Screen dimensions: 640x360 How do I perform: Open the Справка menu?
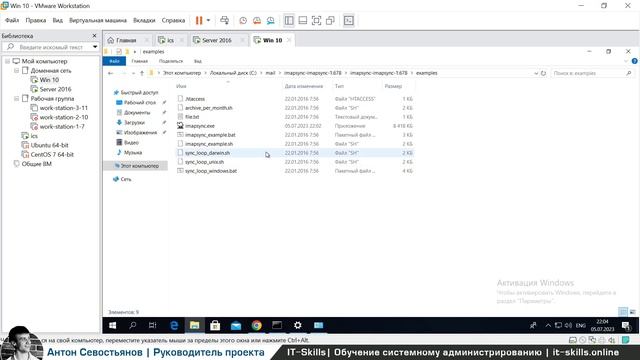(173, 20)
